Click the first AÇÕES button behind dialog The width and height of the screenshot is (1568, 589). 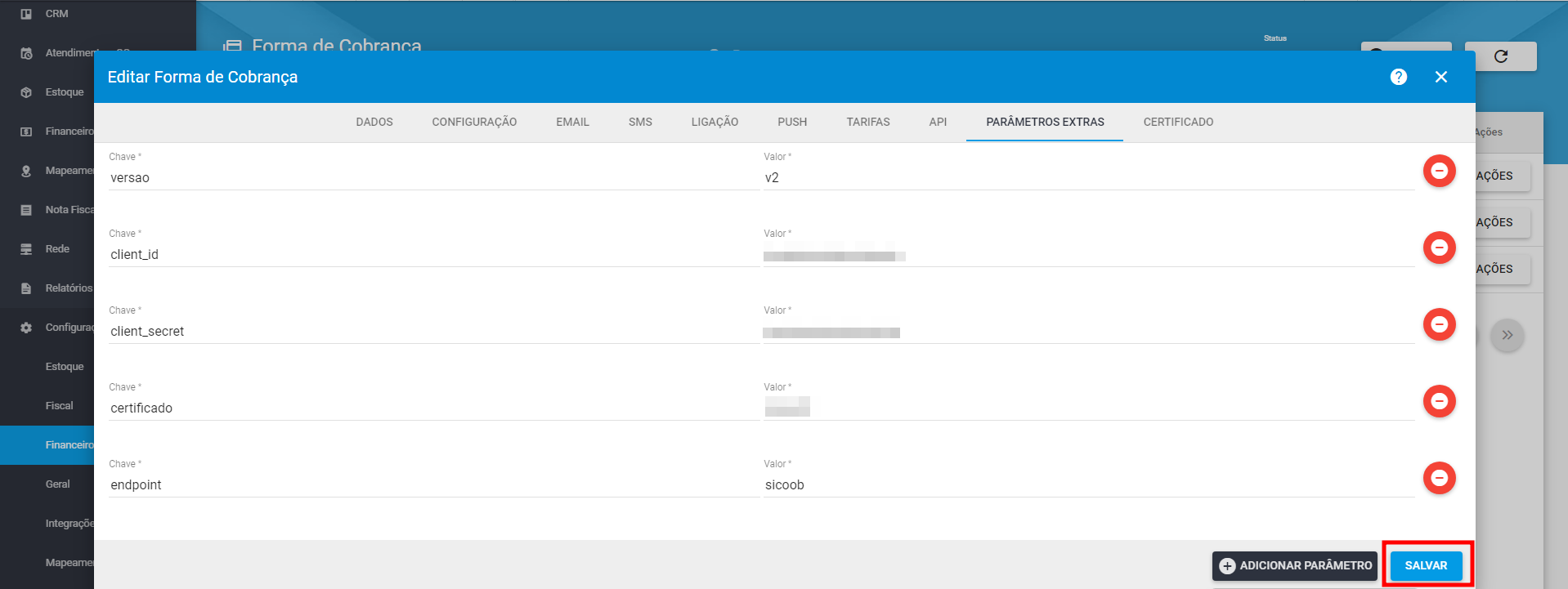coord(1503,176)
